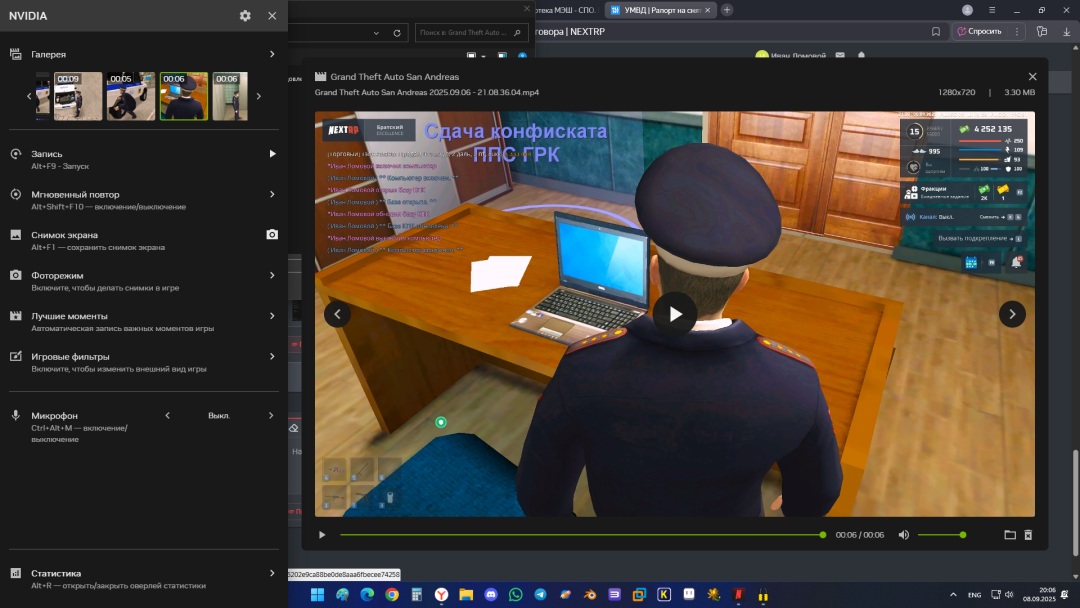Open File Explorer from taskbar

[x=466, y=594]
